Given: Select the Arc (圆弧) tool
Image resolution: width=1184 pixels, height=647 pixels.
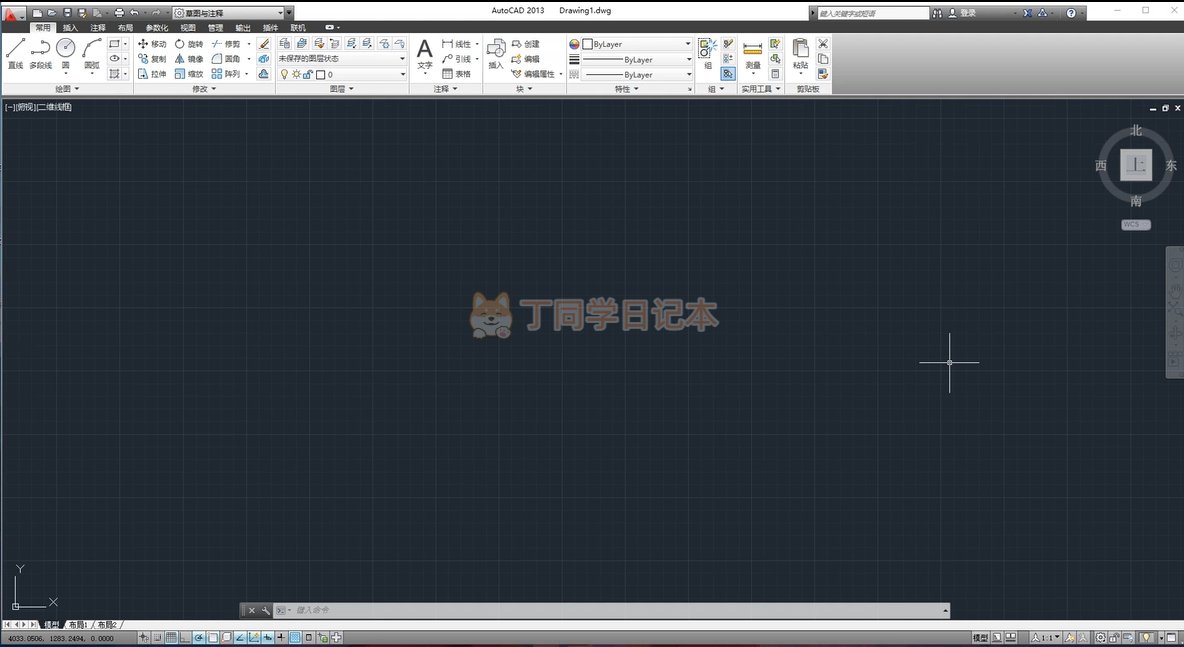Looking at the screenshot, I should (91, 54).
